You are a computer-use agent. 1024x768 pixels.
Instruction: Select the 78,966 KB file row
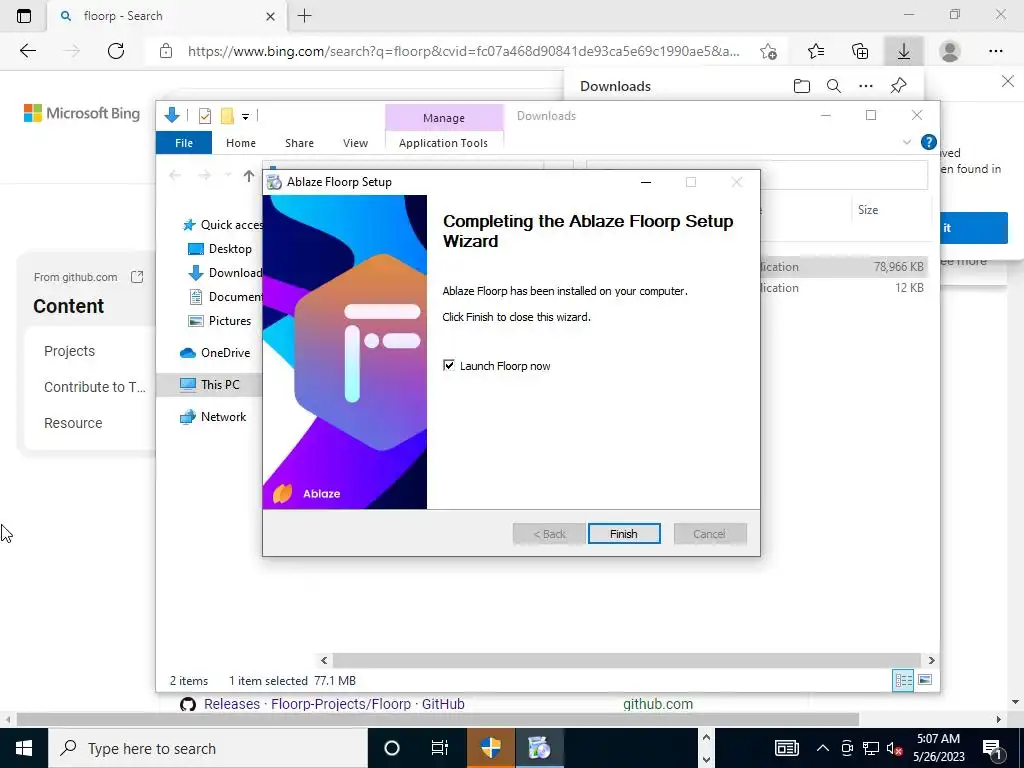tap(846, 266)
